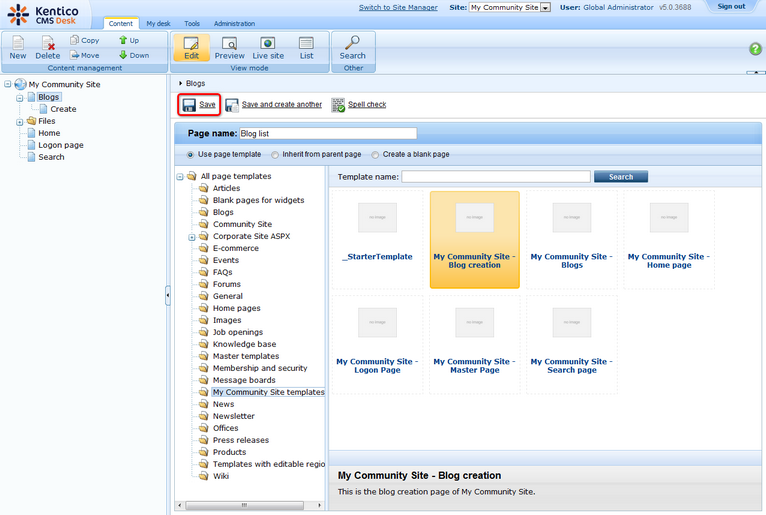Viewport: 766px width, 515px height.
Task: Switch to Live site view mode
Action: [268, 48]
